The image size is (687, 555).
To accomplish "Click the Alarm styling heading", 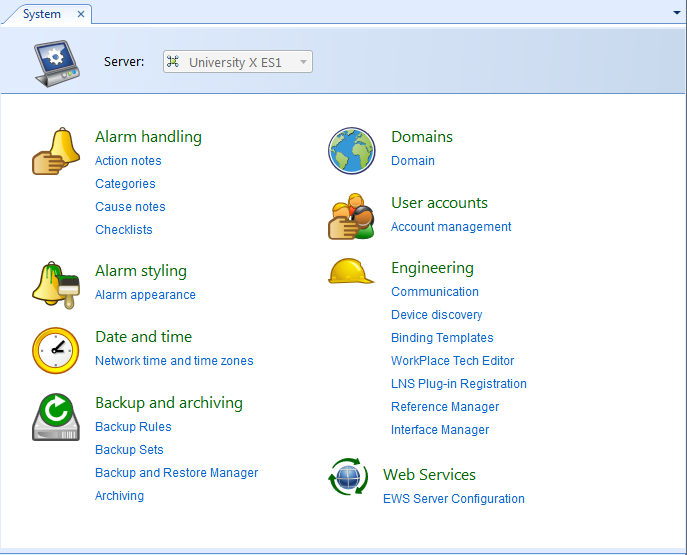I will (x=141, y=271).
